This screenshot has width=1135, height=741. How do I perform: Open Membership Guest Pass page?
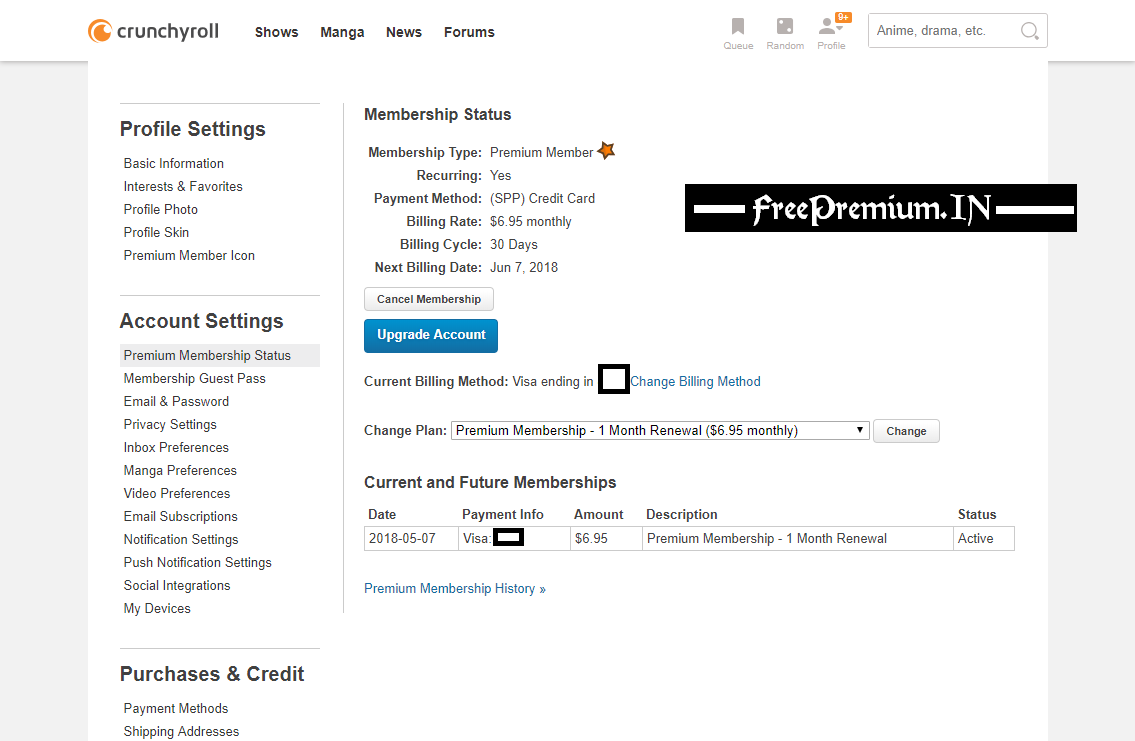tap(195, 378)
